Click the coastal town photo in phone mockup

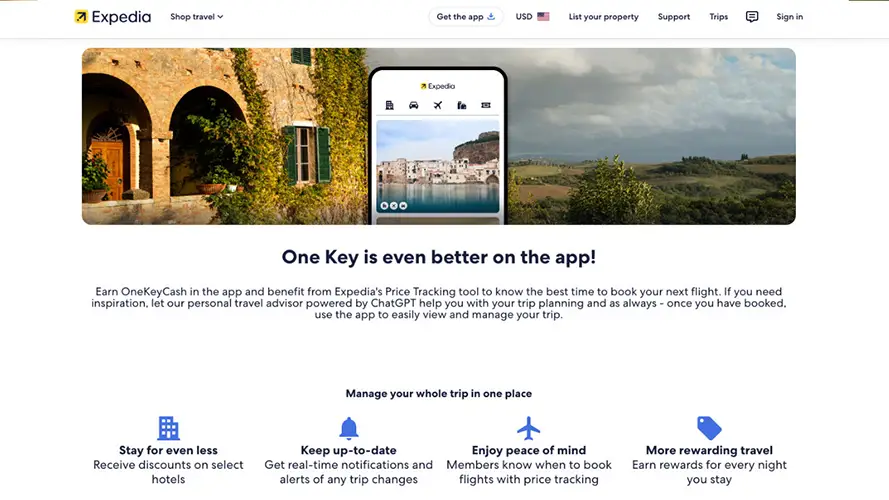[x=438, y=167]
